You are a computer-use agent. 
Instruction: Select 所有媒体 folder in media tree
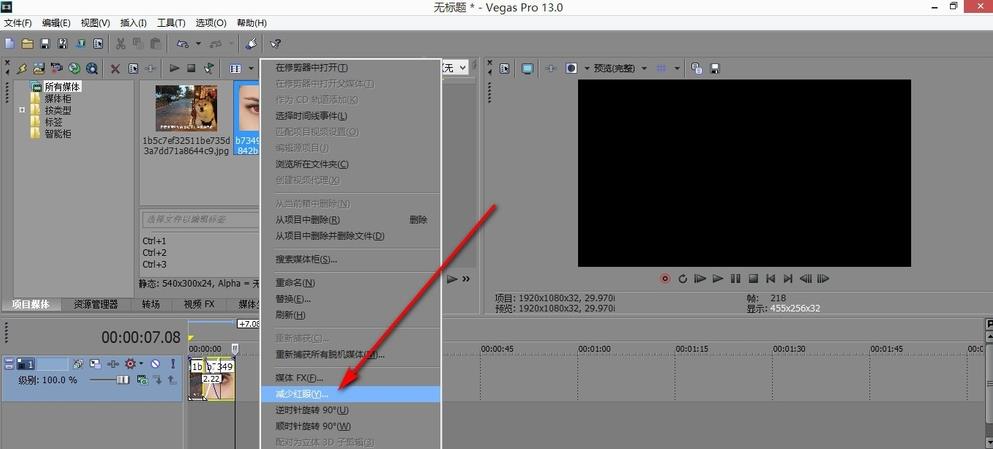[63, 87]
